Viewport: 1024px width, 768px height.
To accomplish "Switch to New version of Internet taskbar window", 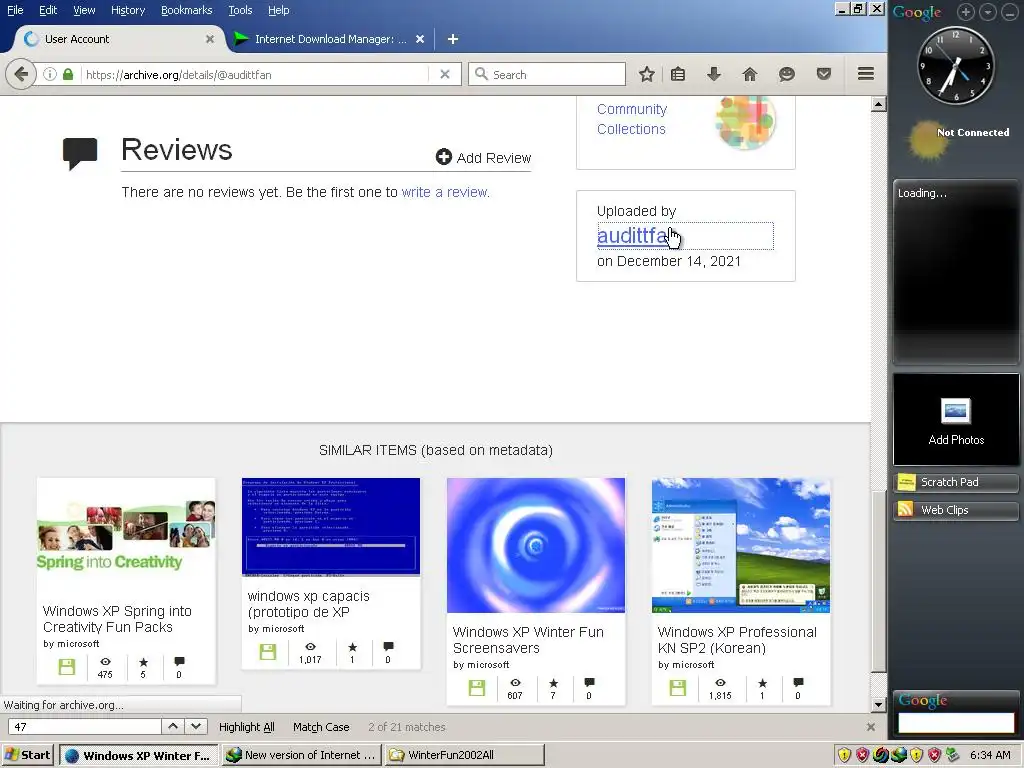I will coord(302,755).
